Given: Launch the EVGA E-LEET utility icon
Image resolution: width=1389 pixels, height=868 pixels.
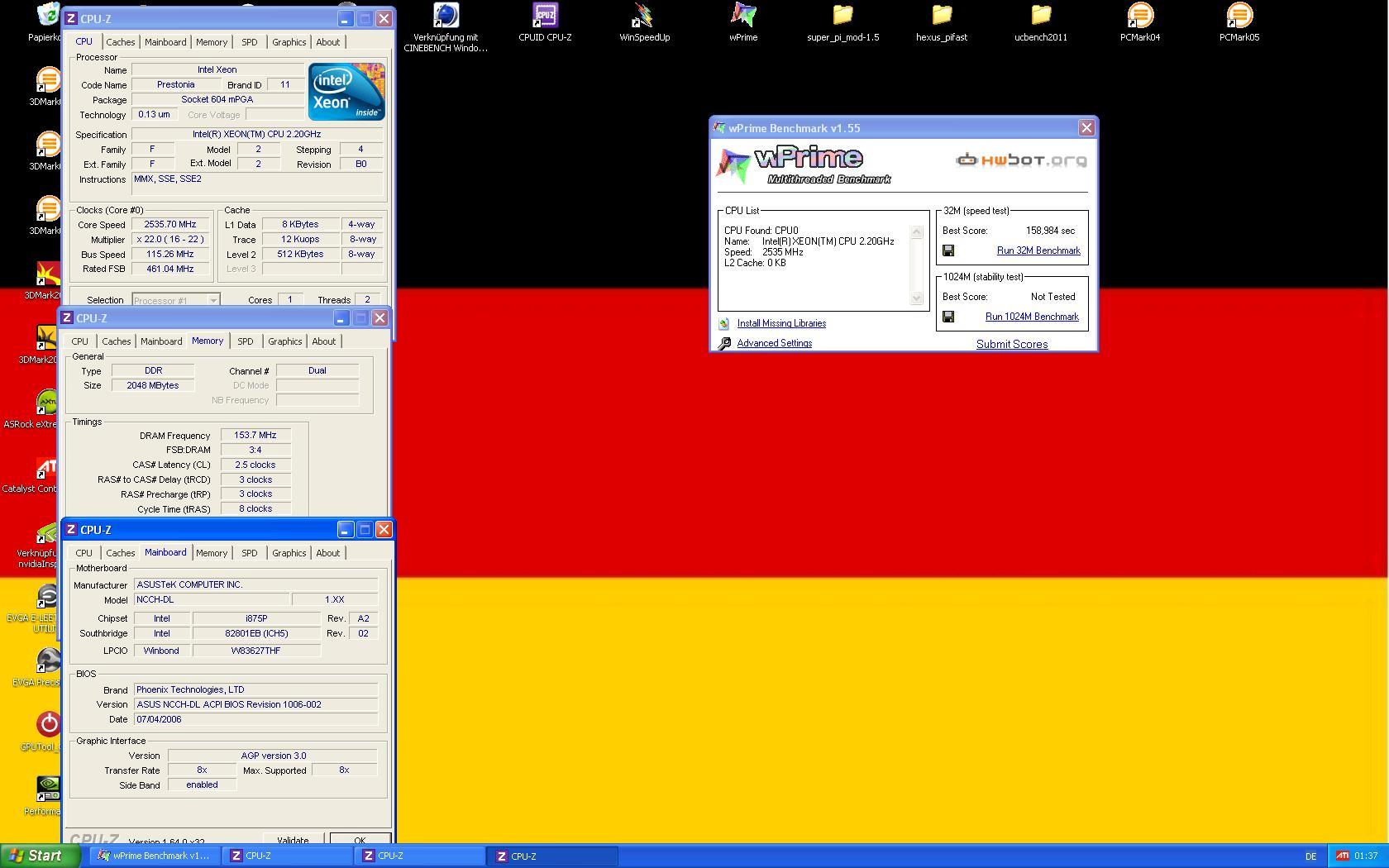Looking at the screenshot, I should (x=48, y=597).
